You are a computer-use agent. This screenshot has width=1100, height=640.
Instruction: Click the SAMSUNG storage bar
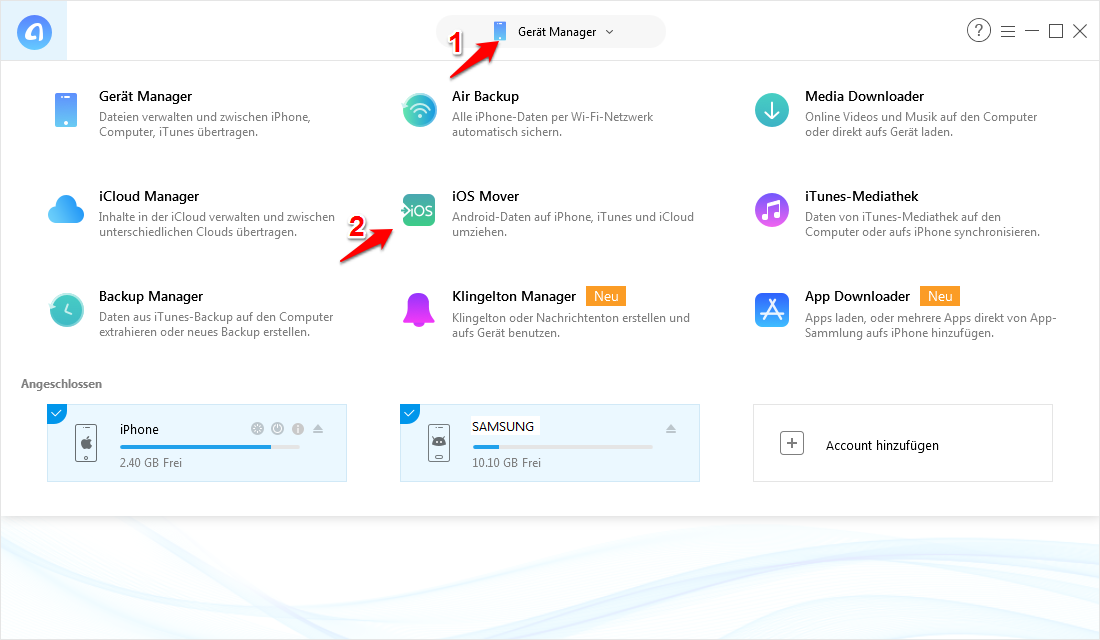coord(563,446)
